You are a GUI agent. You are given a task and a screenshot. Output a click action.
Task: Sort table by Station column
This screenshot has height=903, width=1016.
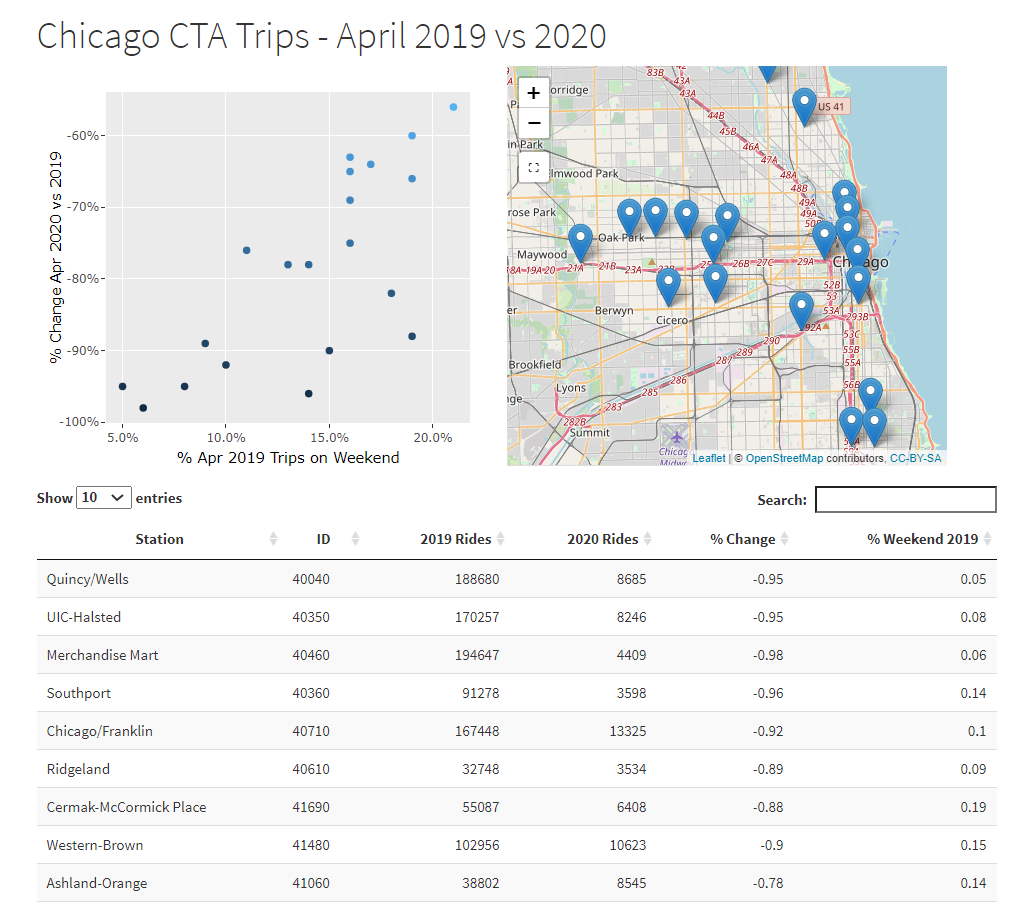click(160, 539)
